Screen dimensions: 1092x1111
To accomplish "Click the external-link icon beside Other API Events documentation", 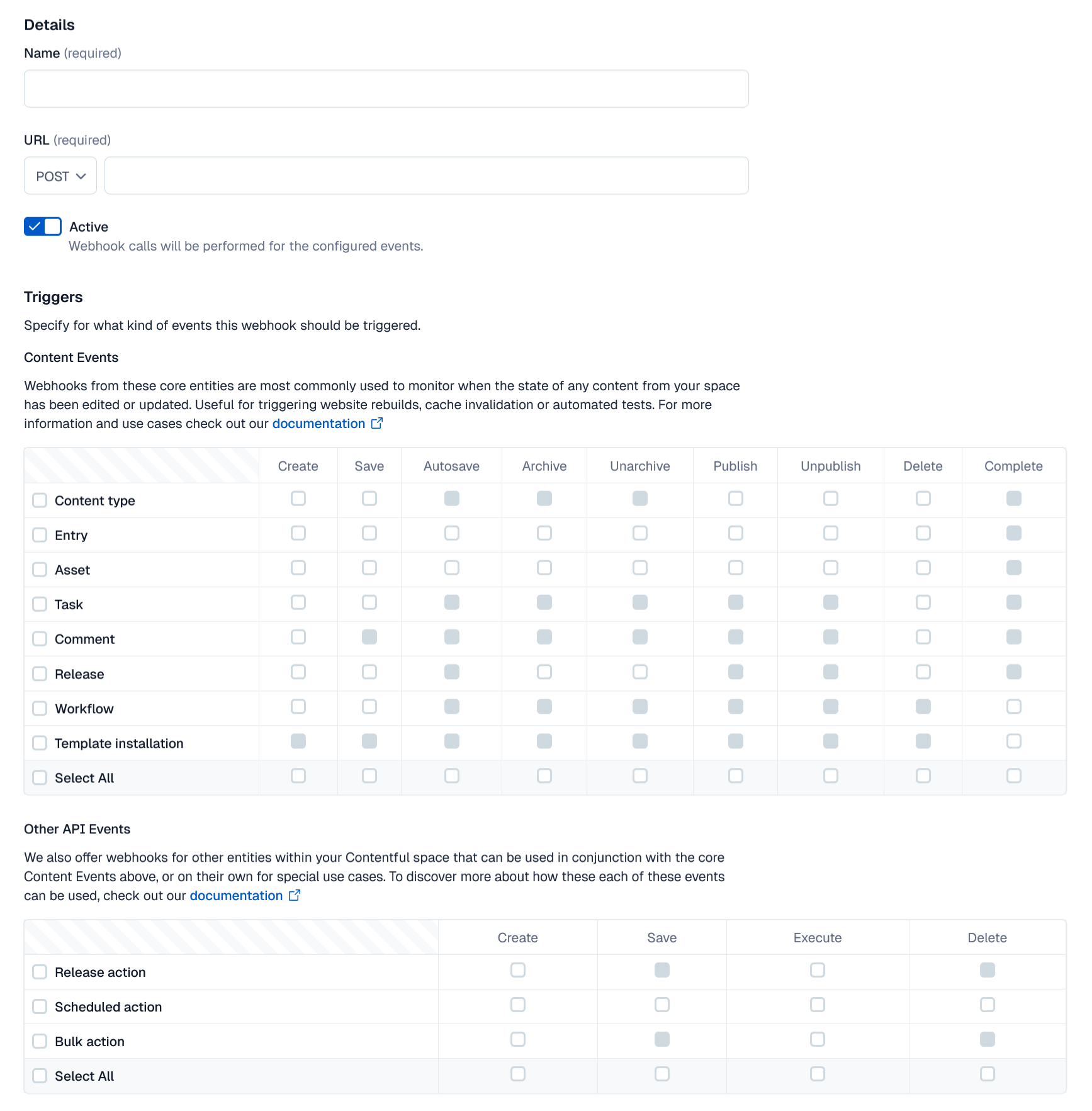I will click(x=294, y=895).
